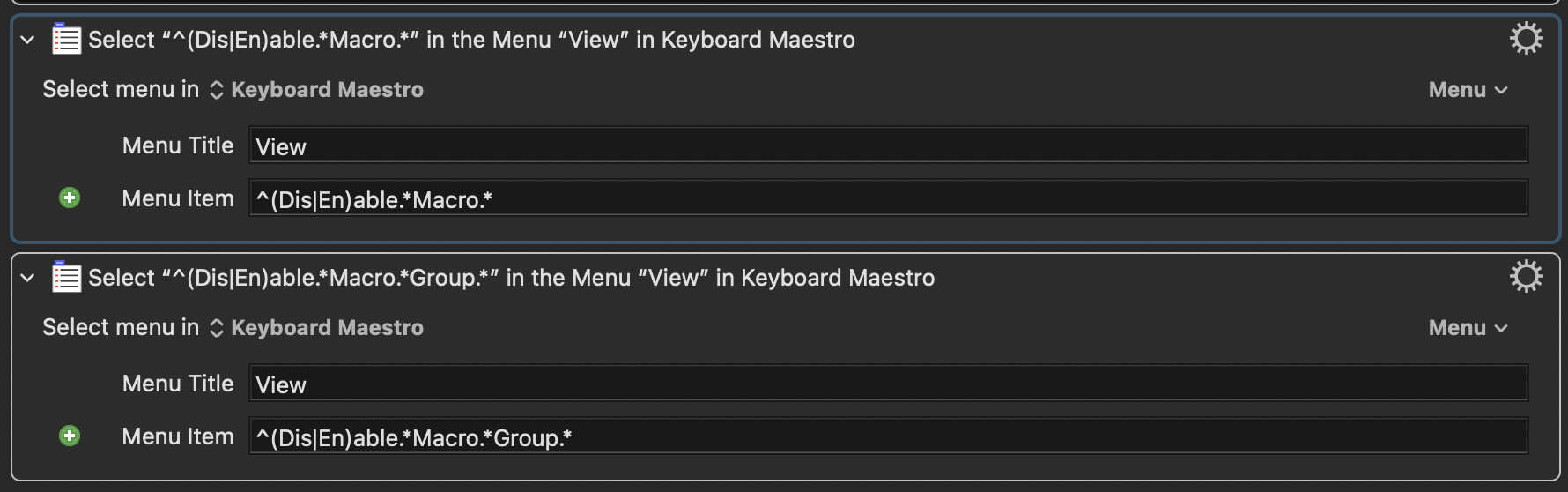1568x492 pixels.
Task: Click the Menu Title field in the second action
Action: click(x=888, y=384)
